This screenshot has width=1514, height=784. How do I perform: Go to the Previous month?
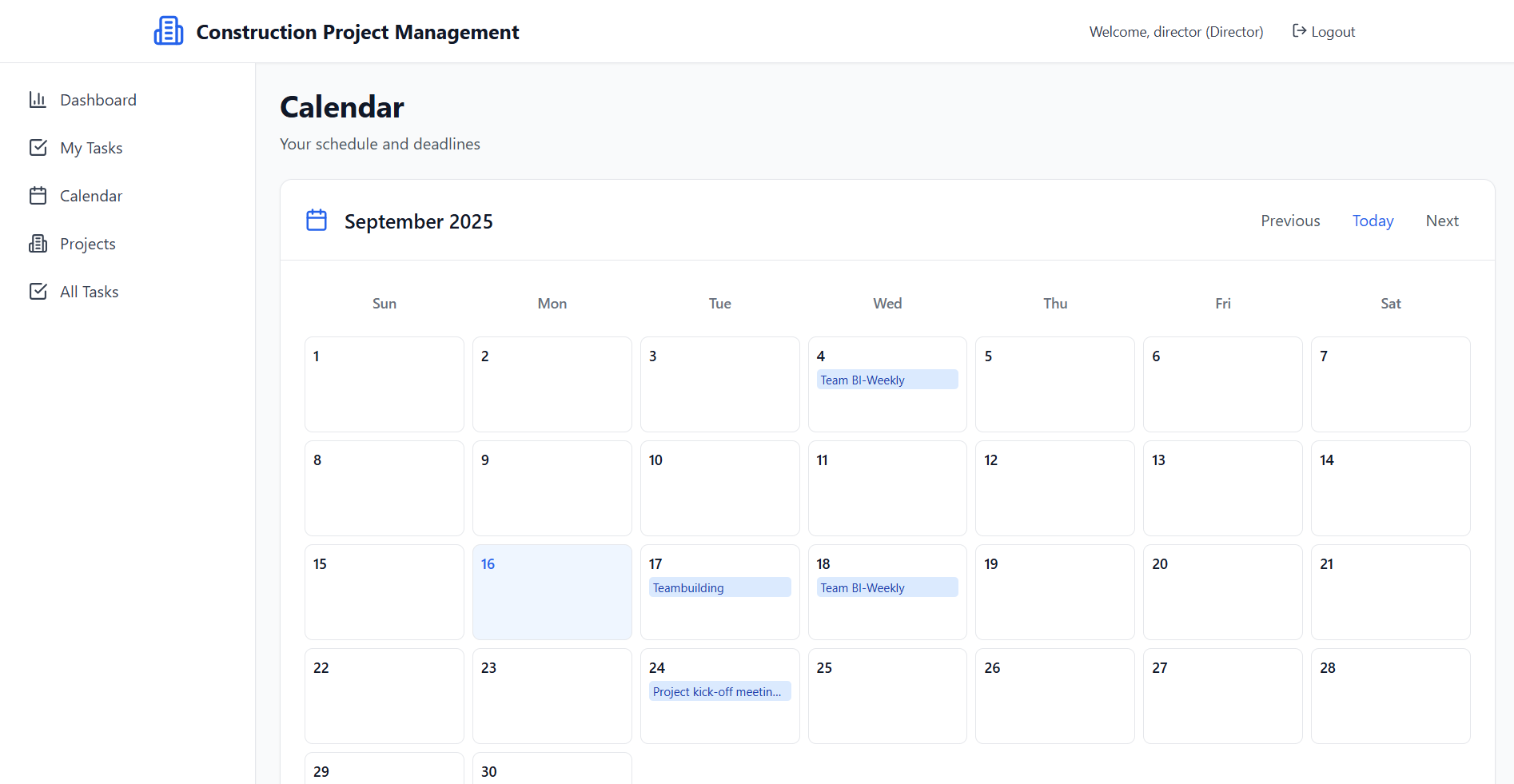coord(1290,221)
